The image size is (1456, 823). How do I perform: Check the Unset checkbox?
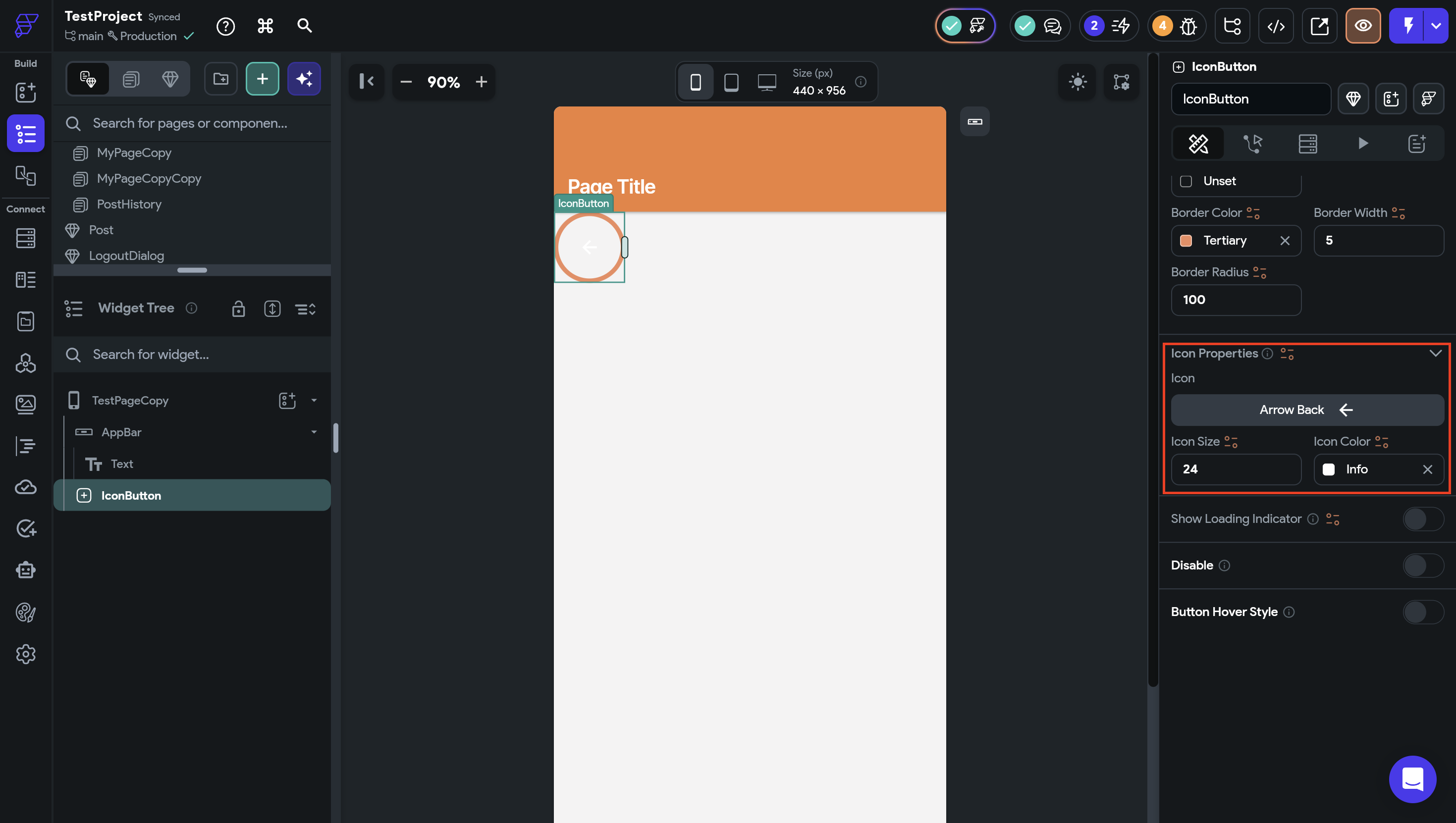(x=1186, y=181)
